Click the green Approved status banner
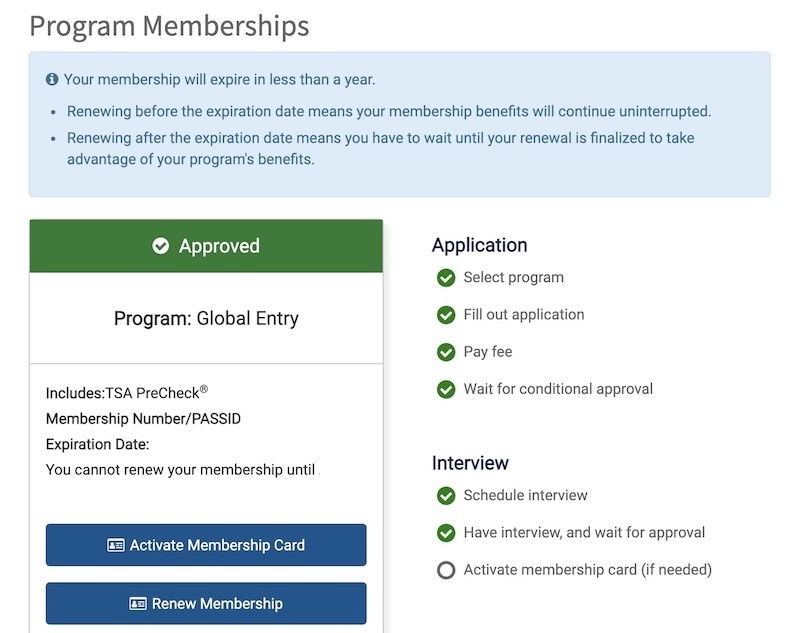Viewport: 800px width, 633px height. [206, 246]
